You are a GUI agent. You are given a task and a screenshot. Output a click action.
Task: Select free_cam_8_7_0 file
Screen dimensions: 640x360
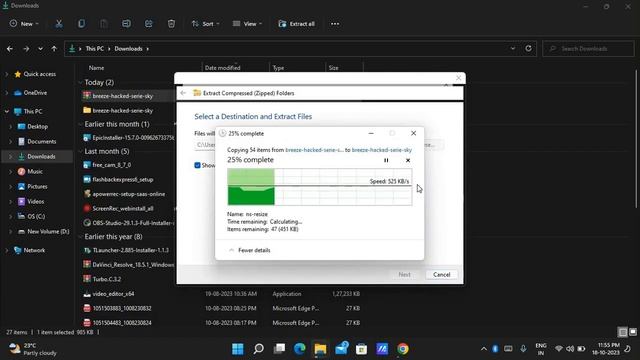point(112,165)
